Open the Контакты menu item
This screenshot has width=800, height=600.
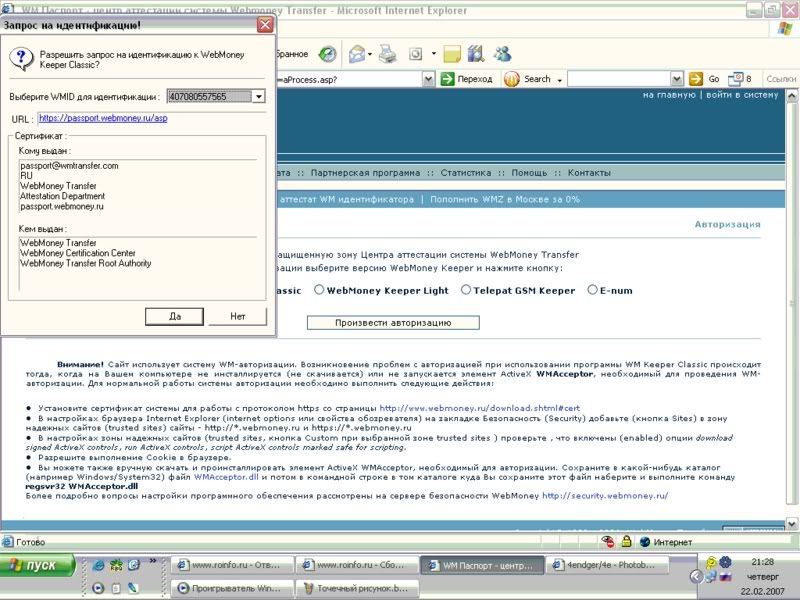[589, 173]
